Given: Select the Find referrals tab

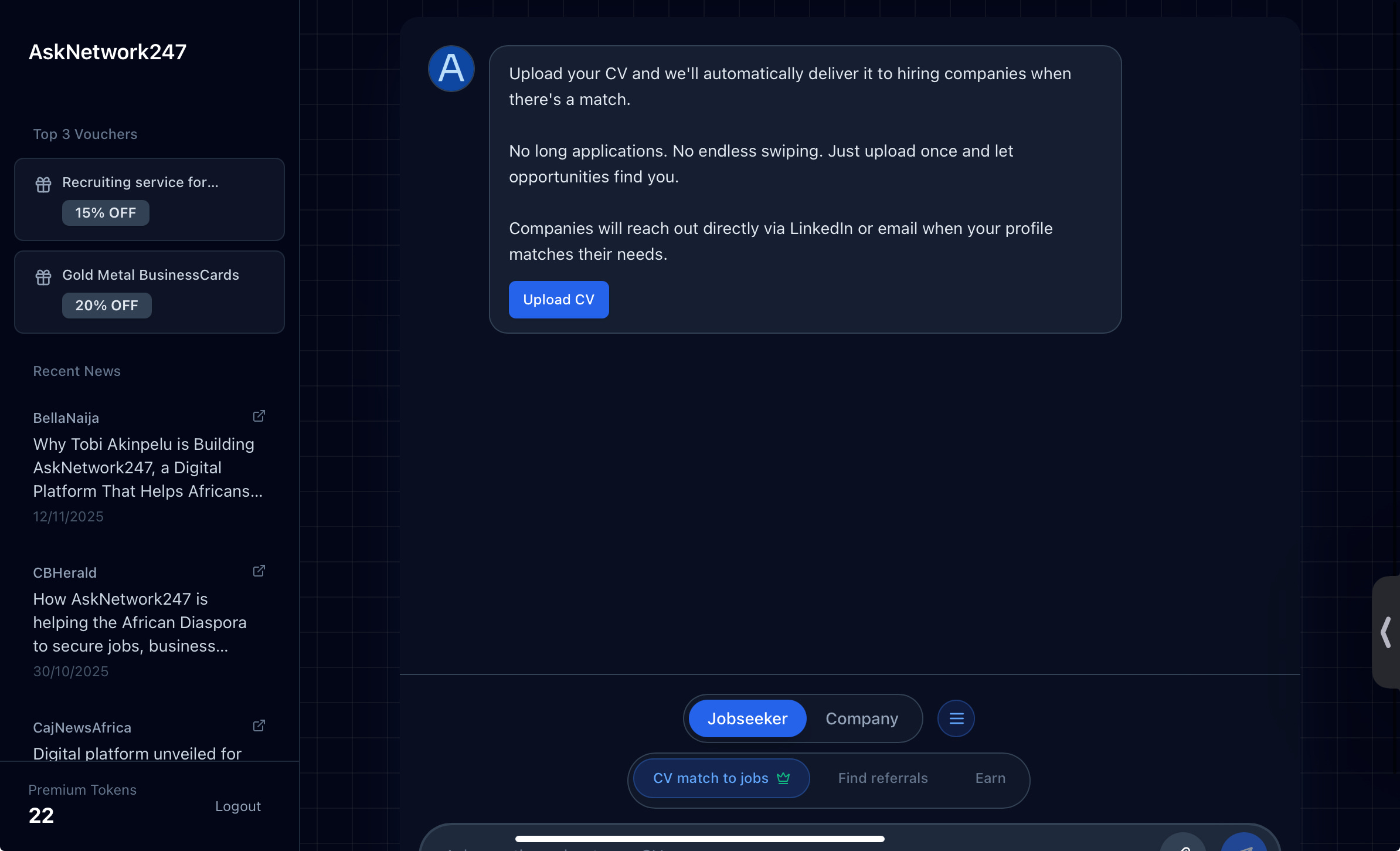Looking at the screenshot, I should coord(882,778).
